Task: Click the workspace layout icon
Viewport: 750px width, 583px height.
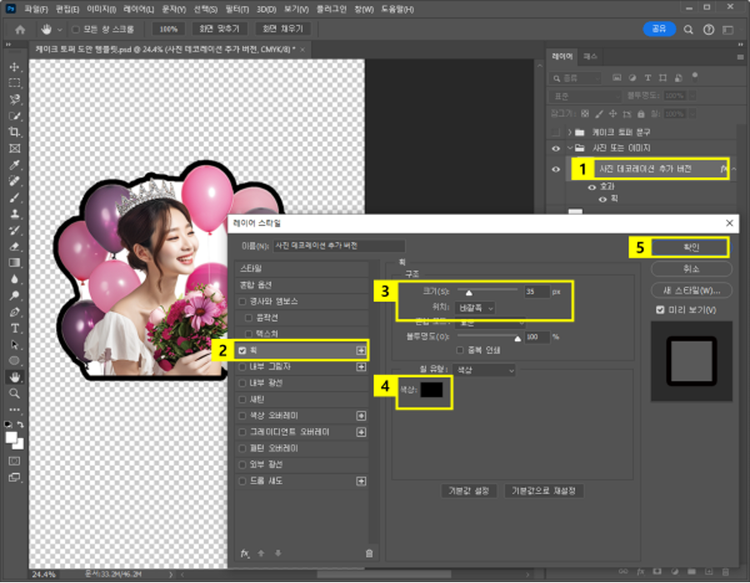Action: point(728,30)
